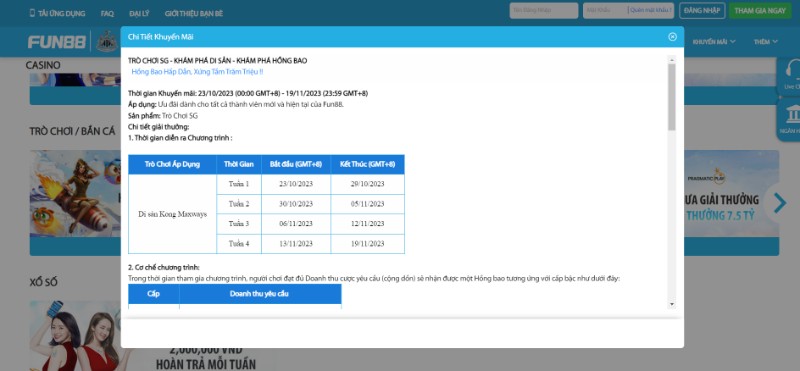Open Giới Thiệu Bạn Bè link
This screenshot has width=800, height=371.
click(194, 13)
